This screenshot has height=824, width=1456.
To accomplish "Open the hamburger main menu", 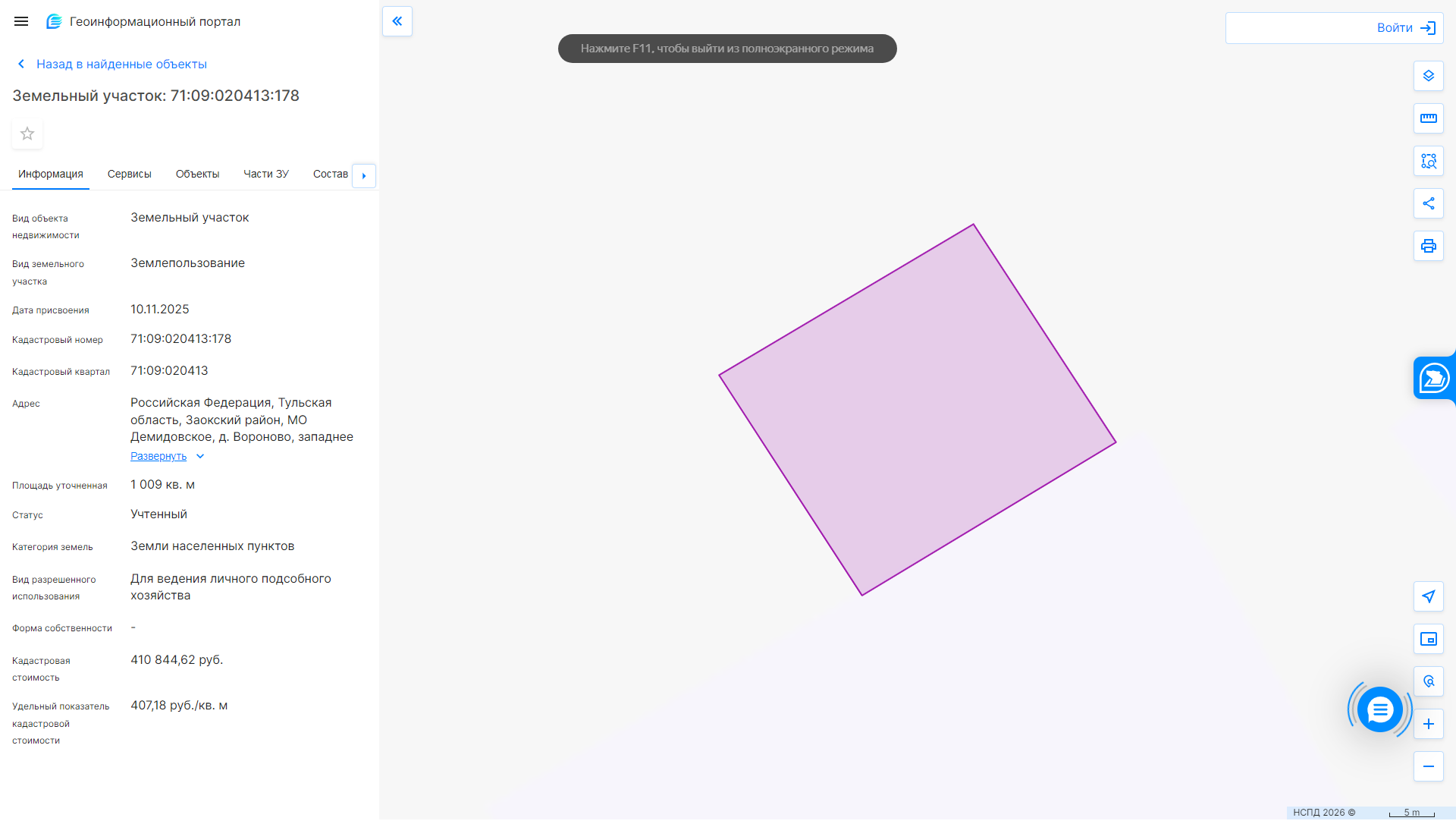I will (x=21, y=21).
